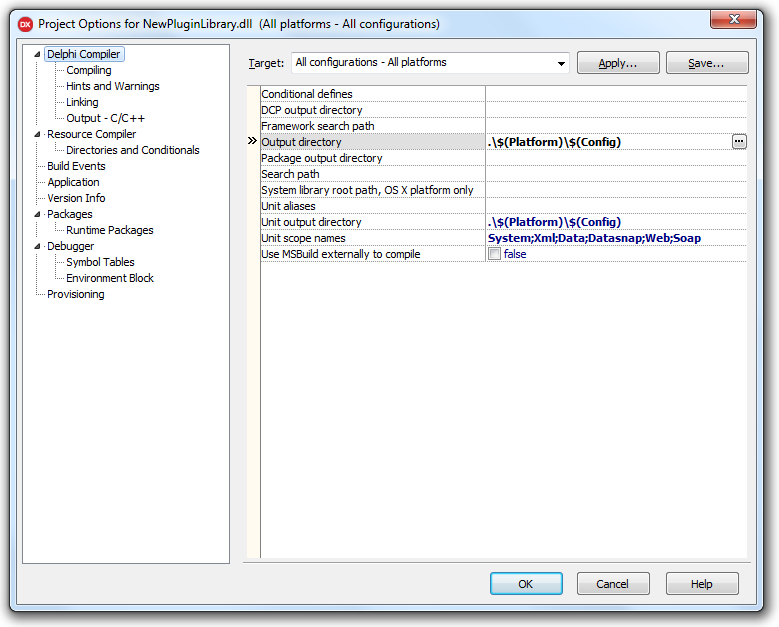Open the Application options page

tap(74, 182)
